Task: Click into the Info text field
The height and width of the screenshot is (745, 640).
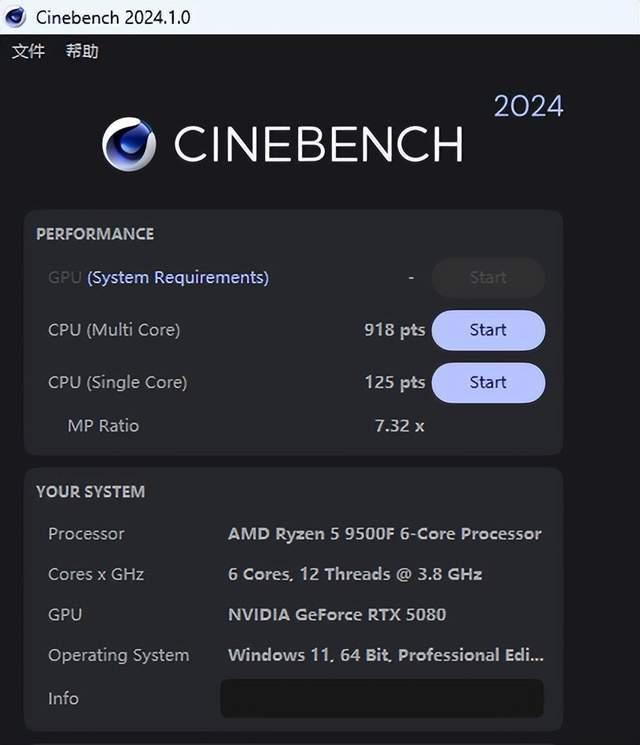Action: point(382,698)
